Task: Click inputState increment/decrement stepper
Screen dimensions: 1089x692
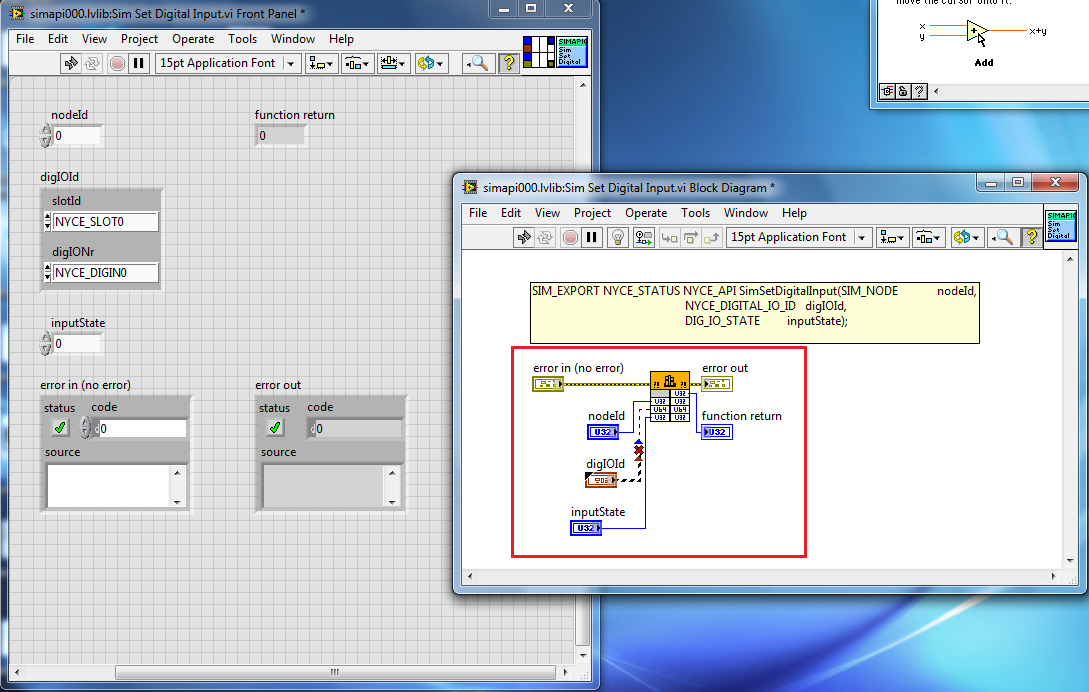Action: [x=46, y=343]
